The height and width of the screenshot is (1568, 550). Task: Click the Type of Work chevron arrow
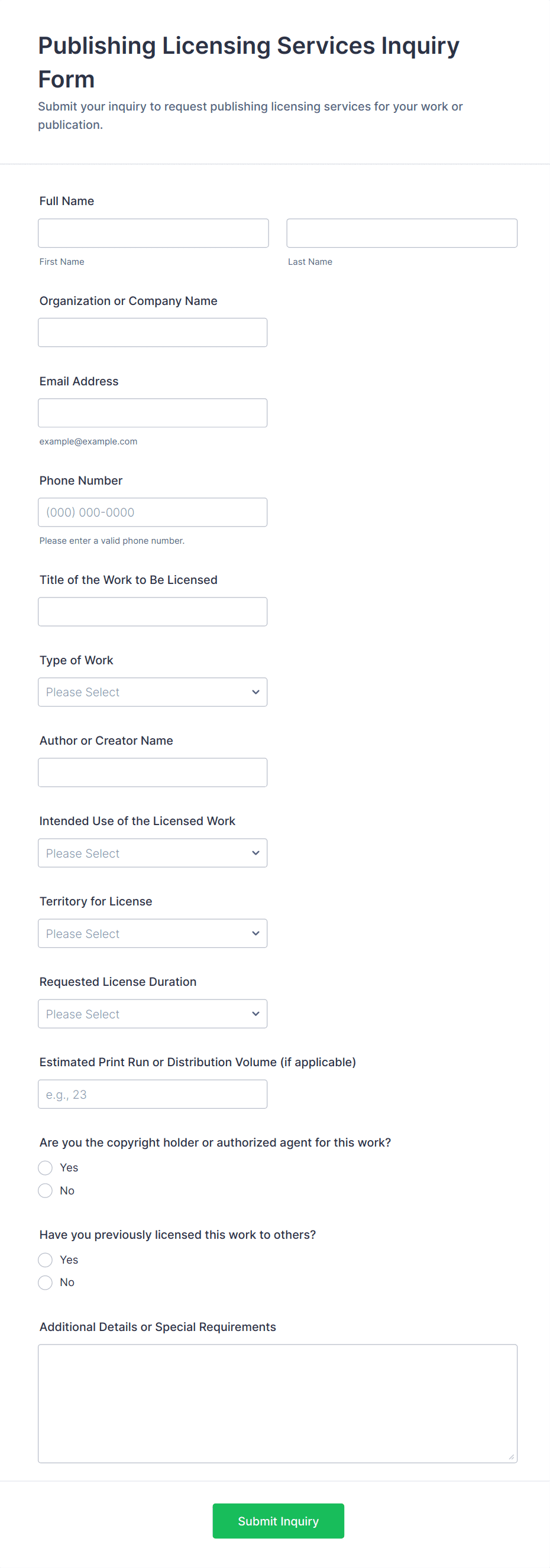(x=256, y=692)
